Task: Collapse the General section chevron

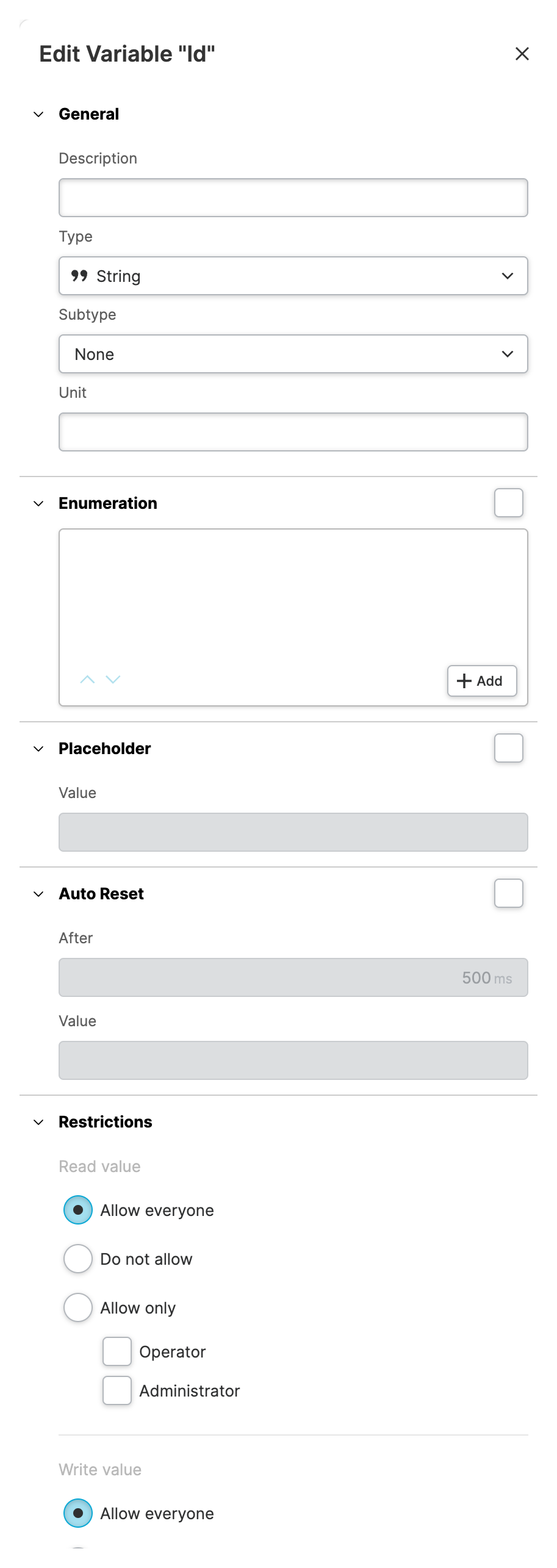Action: coord(38,114)
